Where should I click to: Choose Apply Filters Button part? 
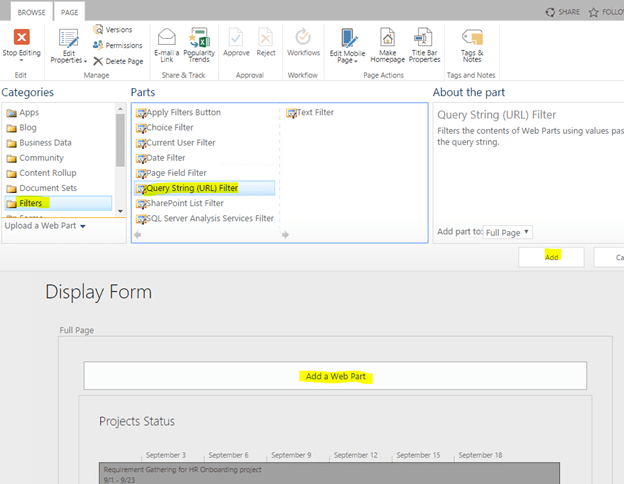click(178, 113)
